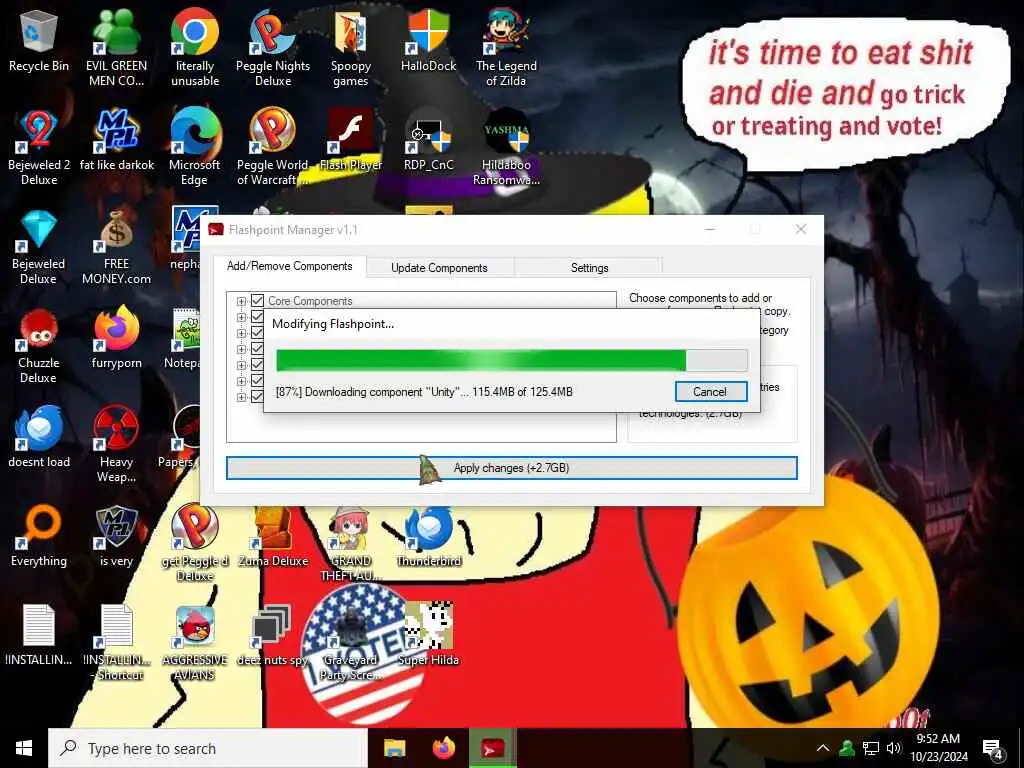The height and width of the screenshot is (768, 1024).
Task: Open the !INSTALLIN text file
Action: click(39, 635)
